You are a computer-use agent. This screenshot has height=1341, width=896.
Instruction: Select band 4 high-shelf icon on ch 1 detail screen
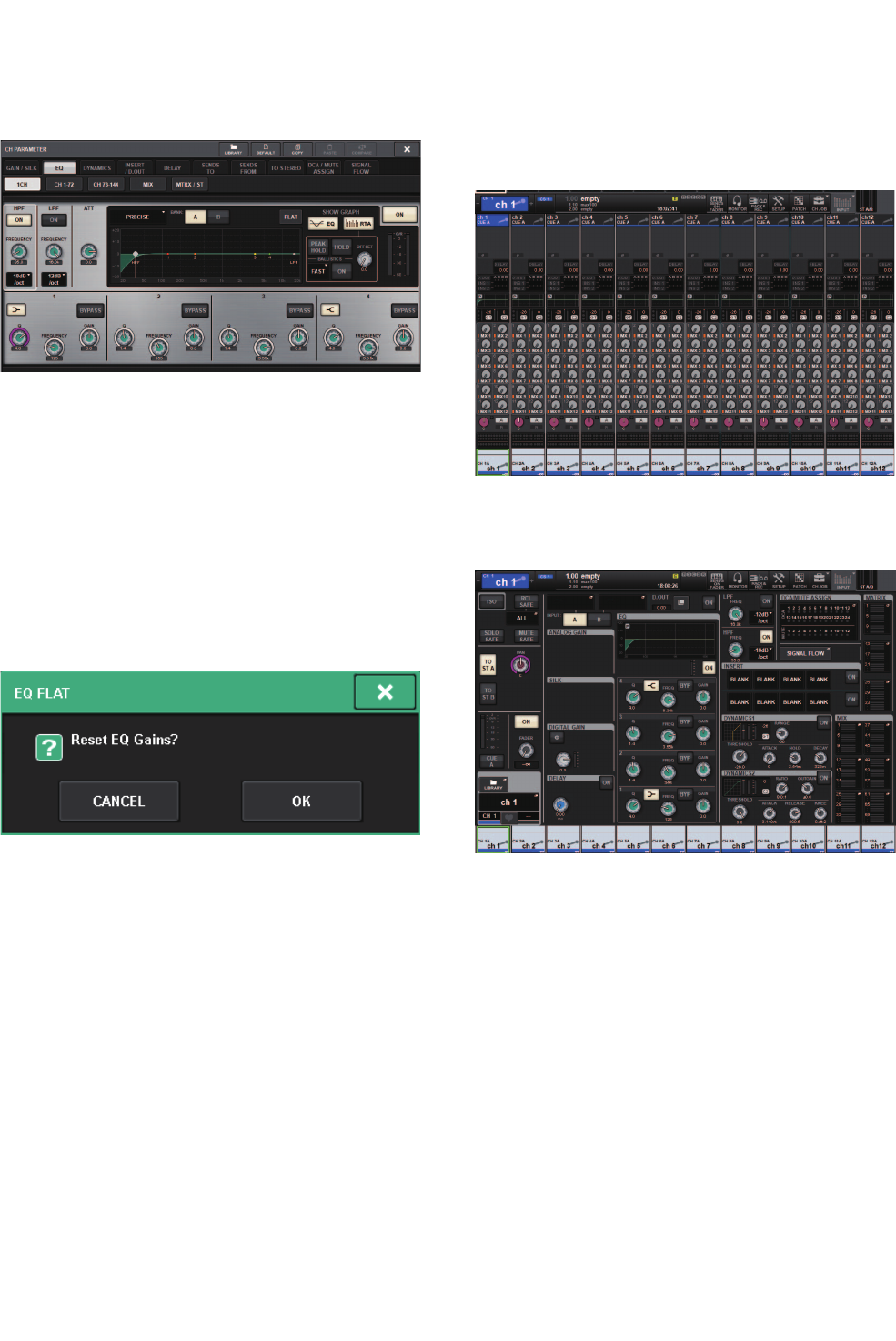click(650, 685)
